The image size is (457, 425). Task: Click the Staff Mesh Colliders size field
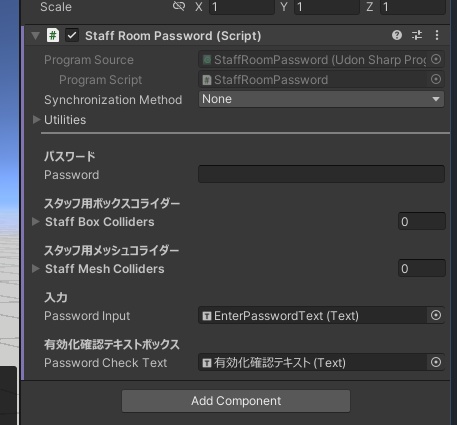pos(422,268)
